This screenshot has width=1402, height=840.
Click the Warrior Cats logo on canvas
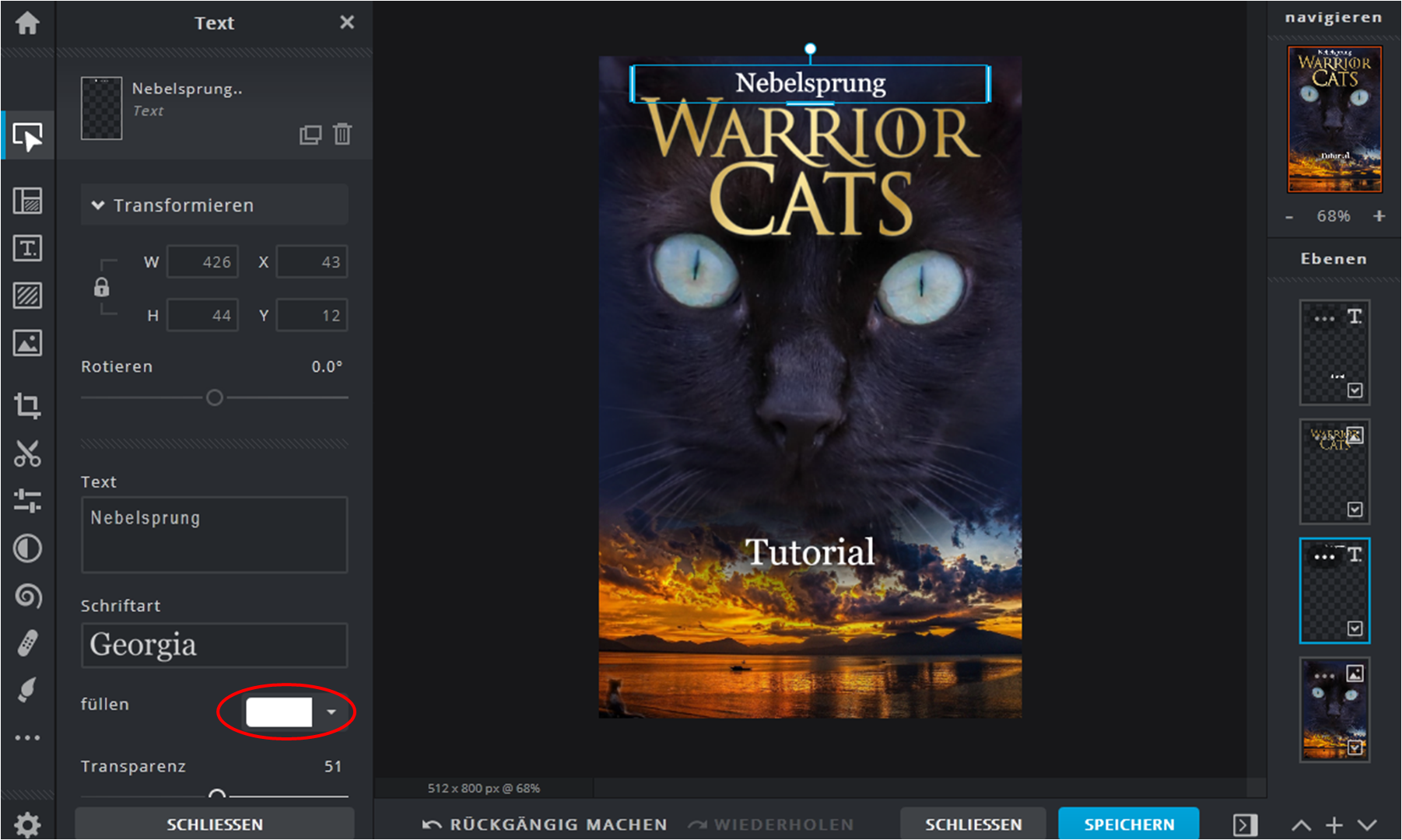(x=811, y=168)
